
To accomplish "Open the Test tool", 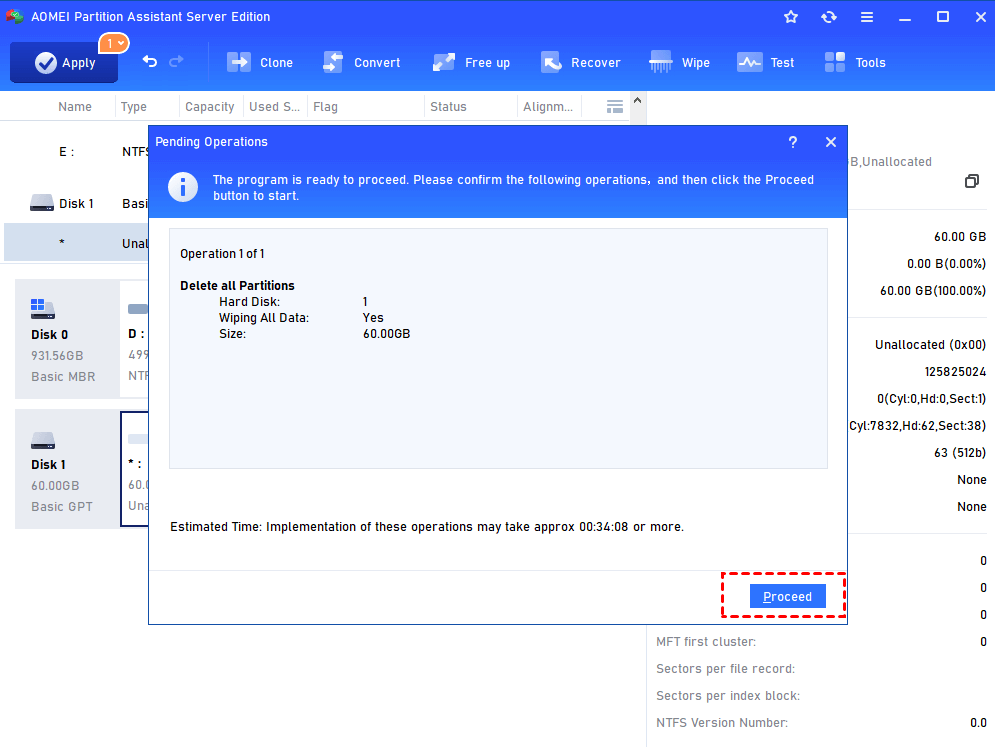I will click(x=766, y=62).
